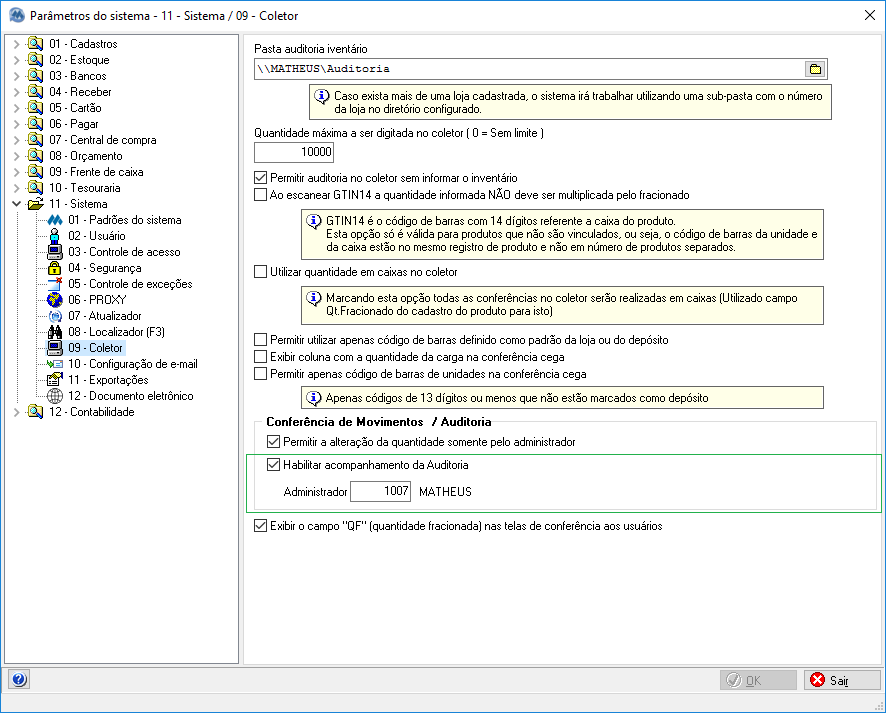The width and height of the screenshot is (886, 713).
Task: Select 09 - Coletor tree label
Action: (x=95, y=348)
